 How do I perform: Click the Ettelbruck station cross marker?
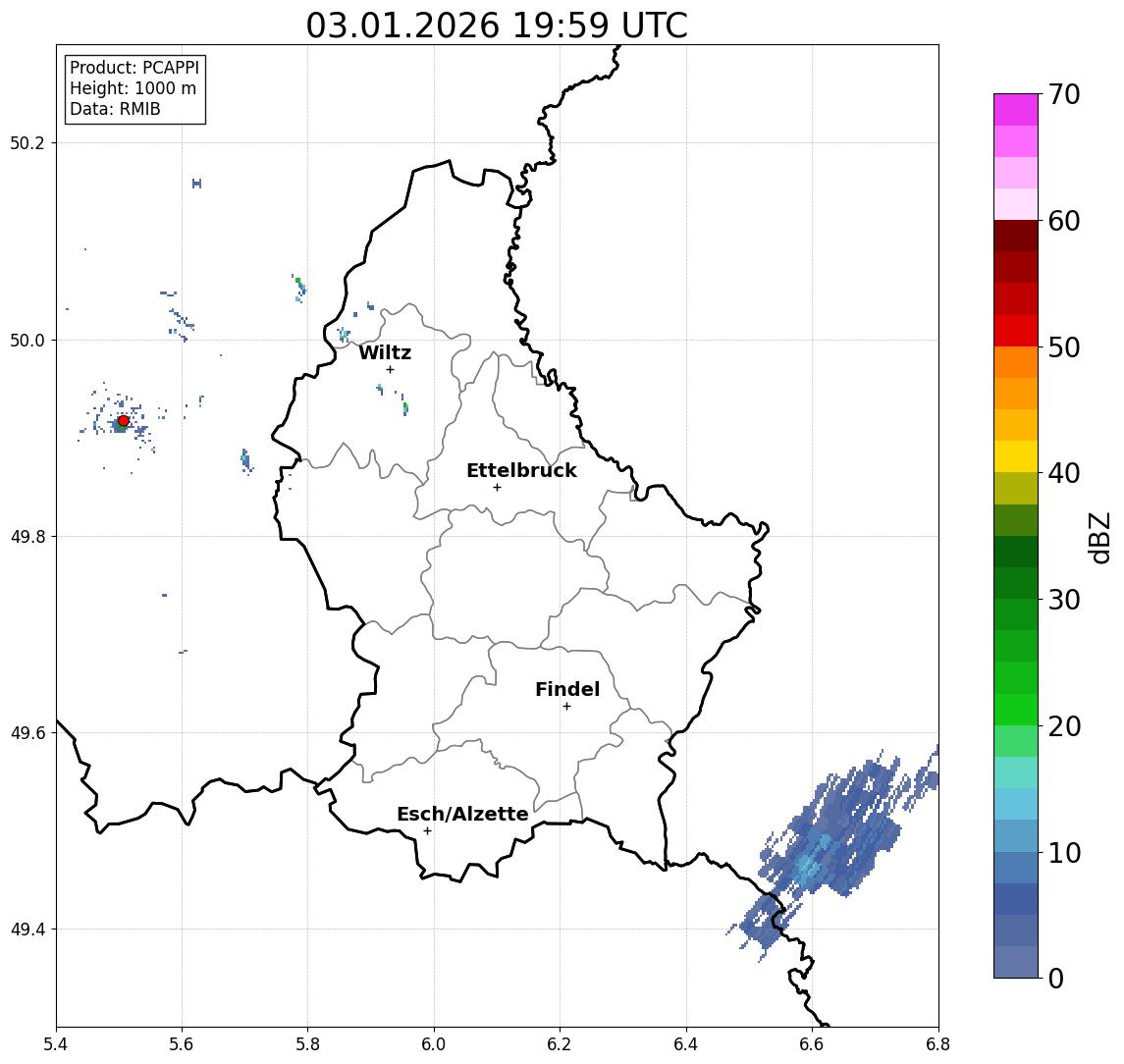click(497, 488)
